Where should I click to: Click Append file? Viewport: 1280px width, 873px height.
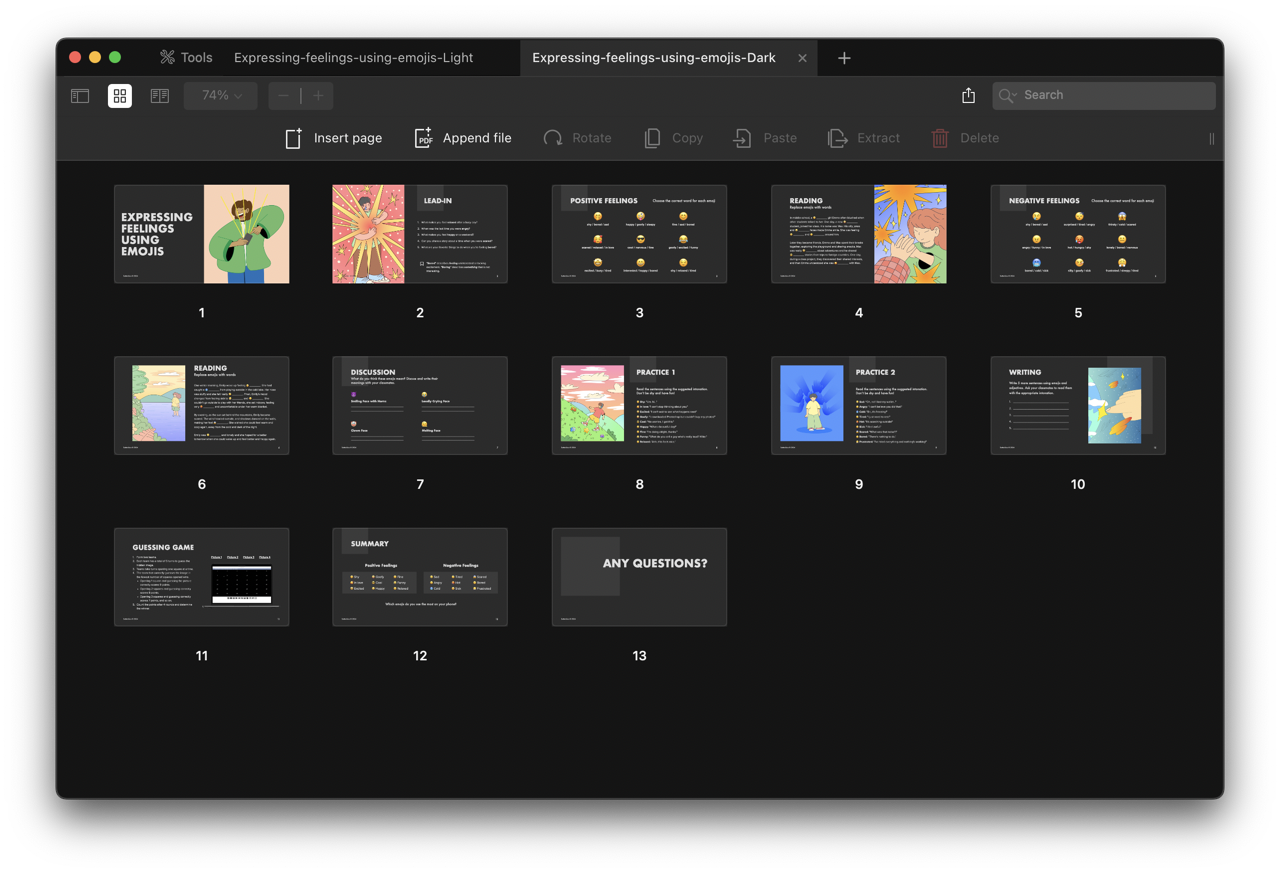click(x=463, y=138)
